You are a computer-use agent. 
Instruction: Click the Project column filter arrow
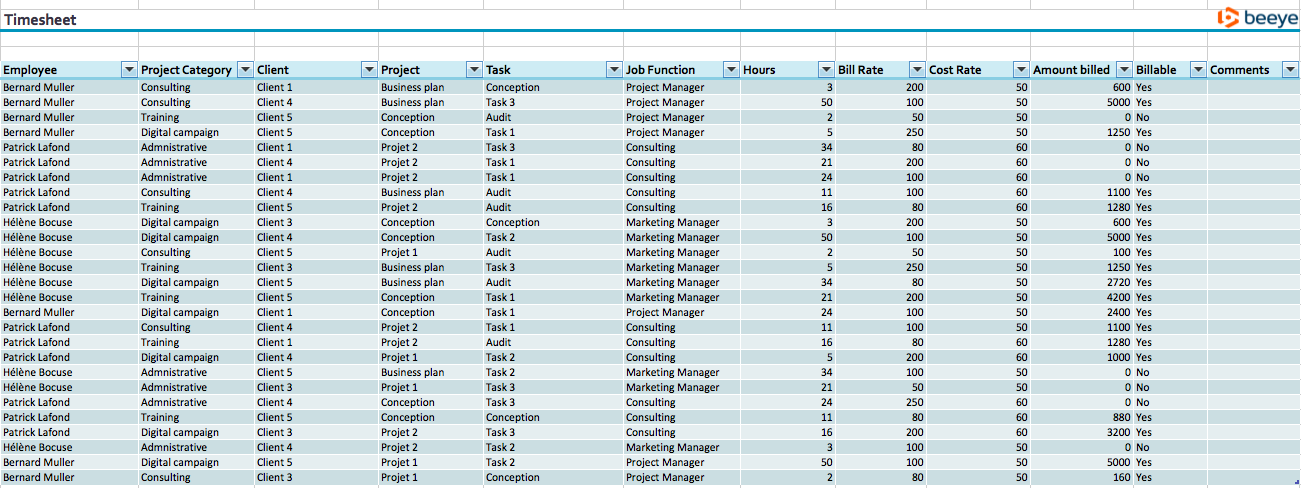coord(473,70)
